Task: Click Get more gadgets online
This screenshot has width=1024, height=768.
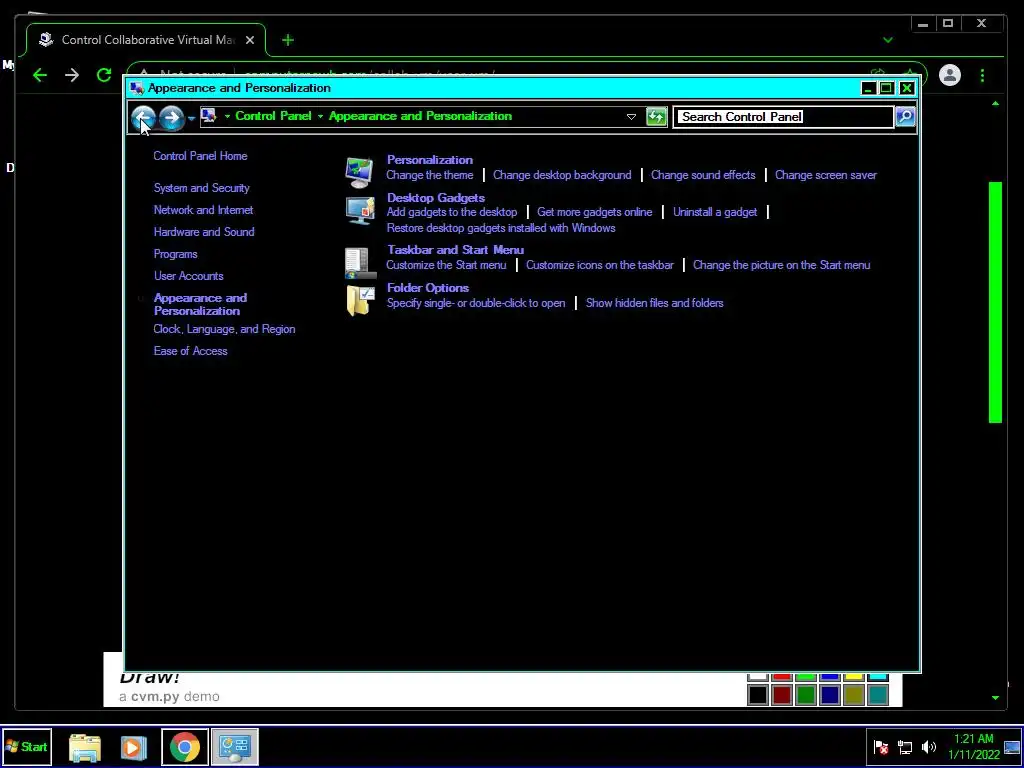Action: click(594, 212)
